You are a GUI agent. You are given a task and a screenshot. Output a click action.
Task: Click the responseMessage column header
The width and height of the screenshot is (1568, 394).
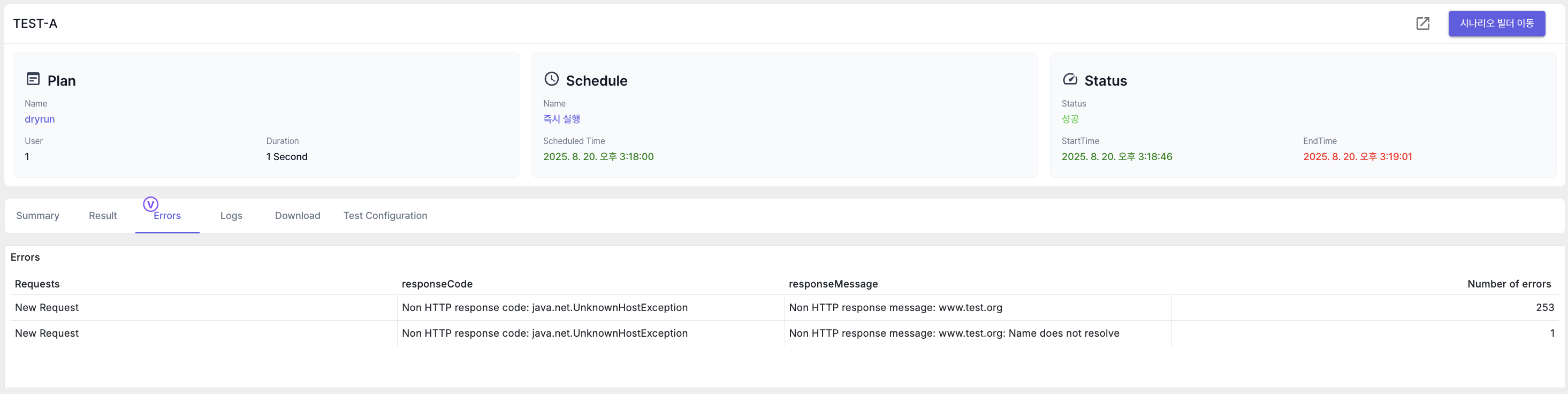click(x=833, y=284)
